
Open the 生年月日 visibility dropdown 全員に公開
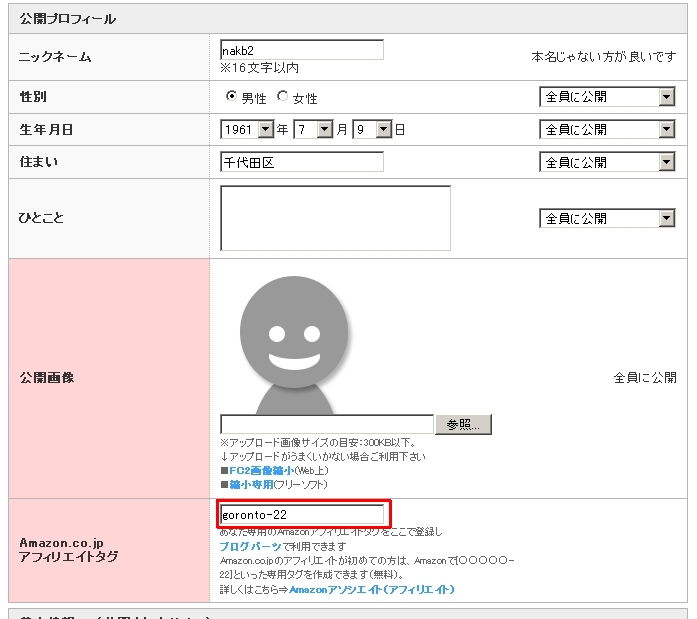click(x=607, y=129)
